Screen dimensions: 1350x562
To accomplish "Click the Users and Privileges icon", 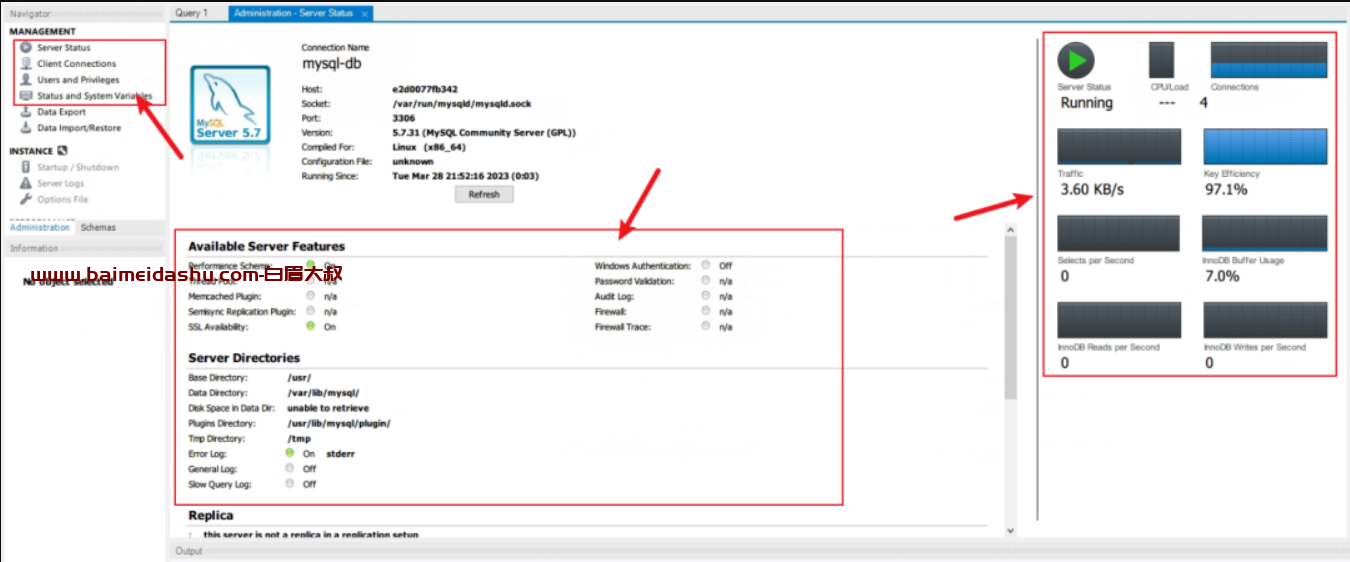I will [x=26, y=79].
